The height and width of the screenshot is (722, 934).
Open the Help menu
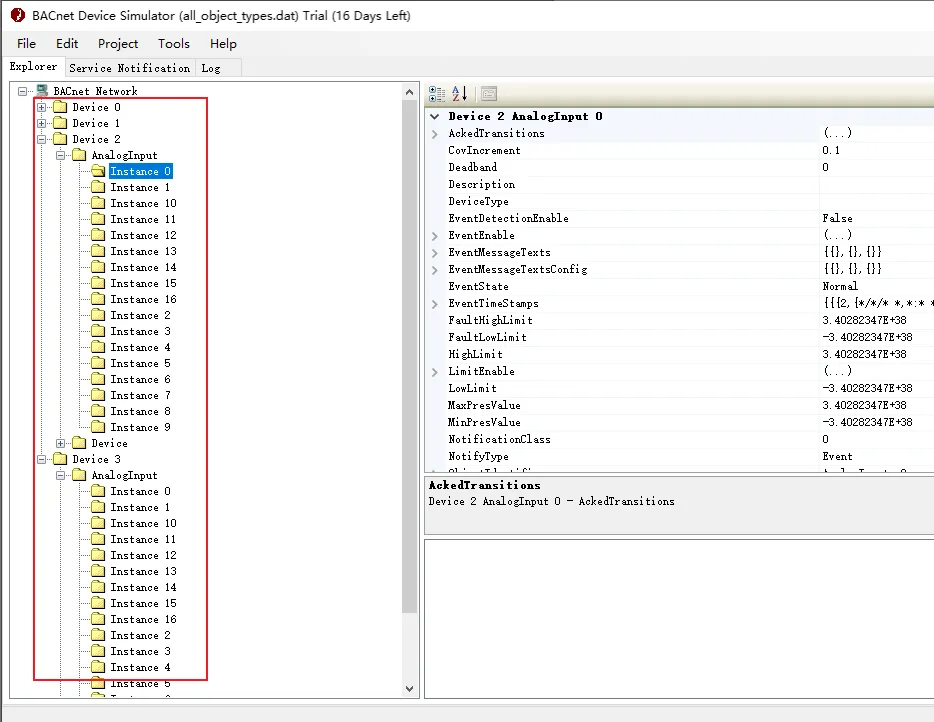(x=223, y=43)
